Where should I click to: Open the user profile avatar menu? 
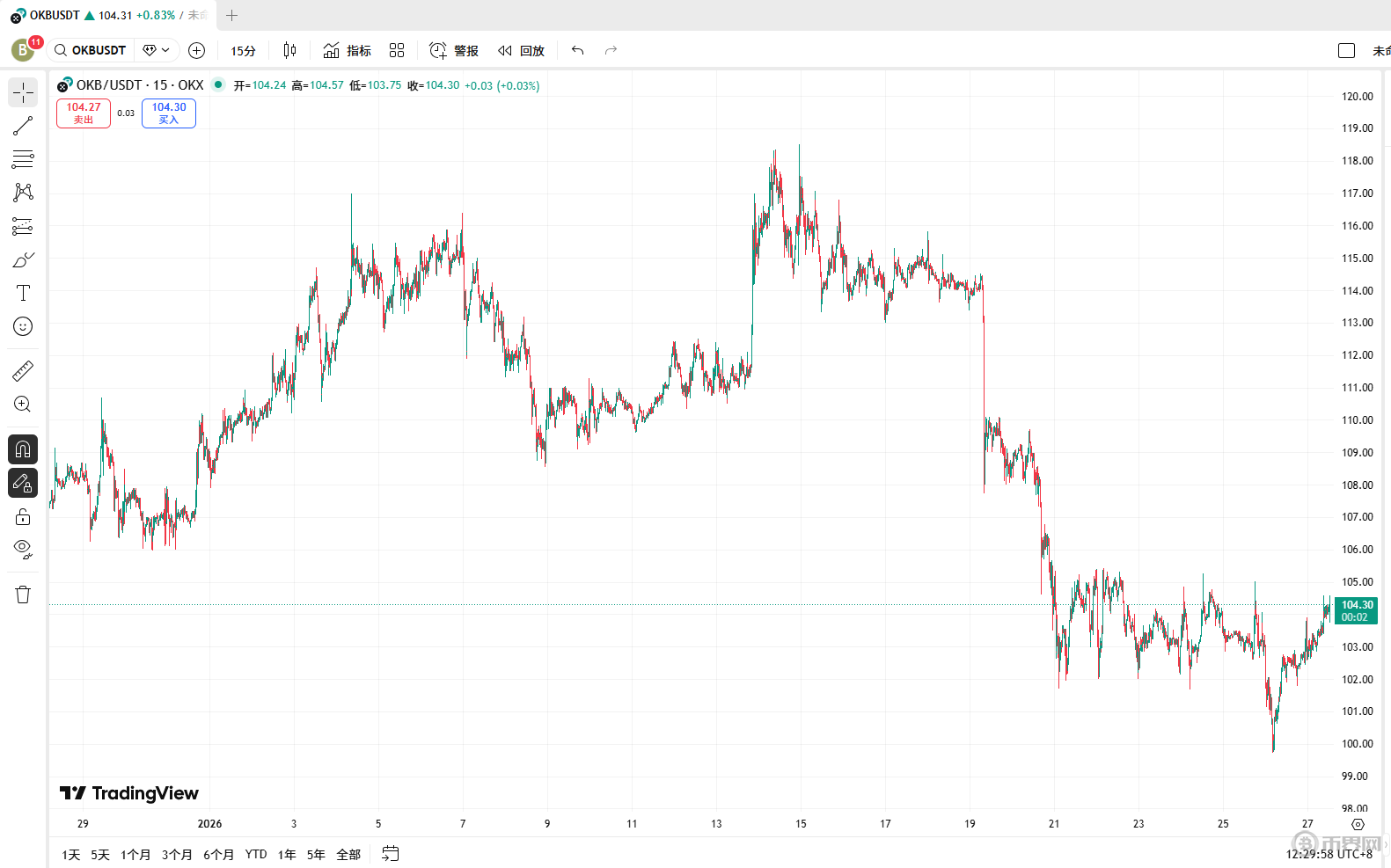(23, 50)
